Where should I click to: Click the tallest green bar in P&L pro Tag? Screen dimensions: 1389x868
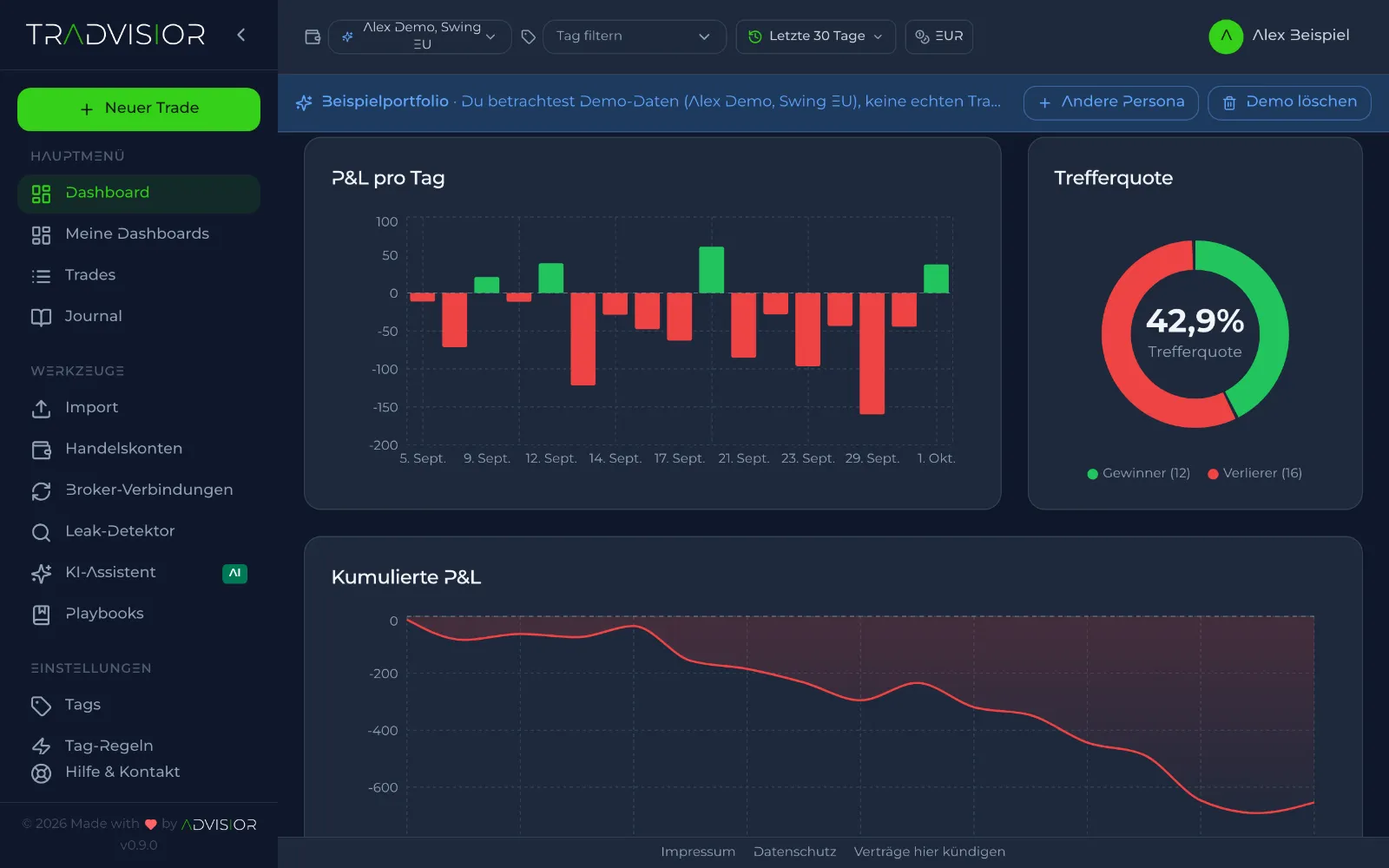tap(711, 270)
